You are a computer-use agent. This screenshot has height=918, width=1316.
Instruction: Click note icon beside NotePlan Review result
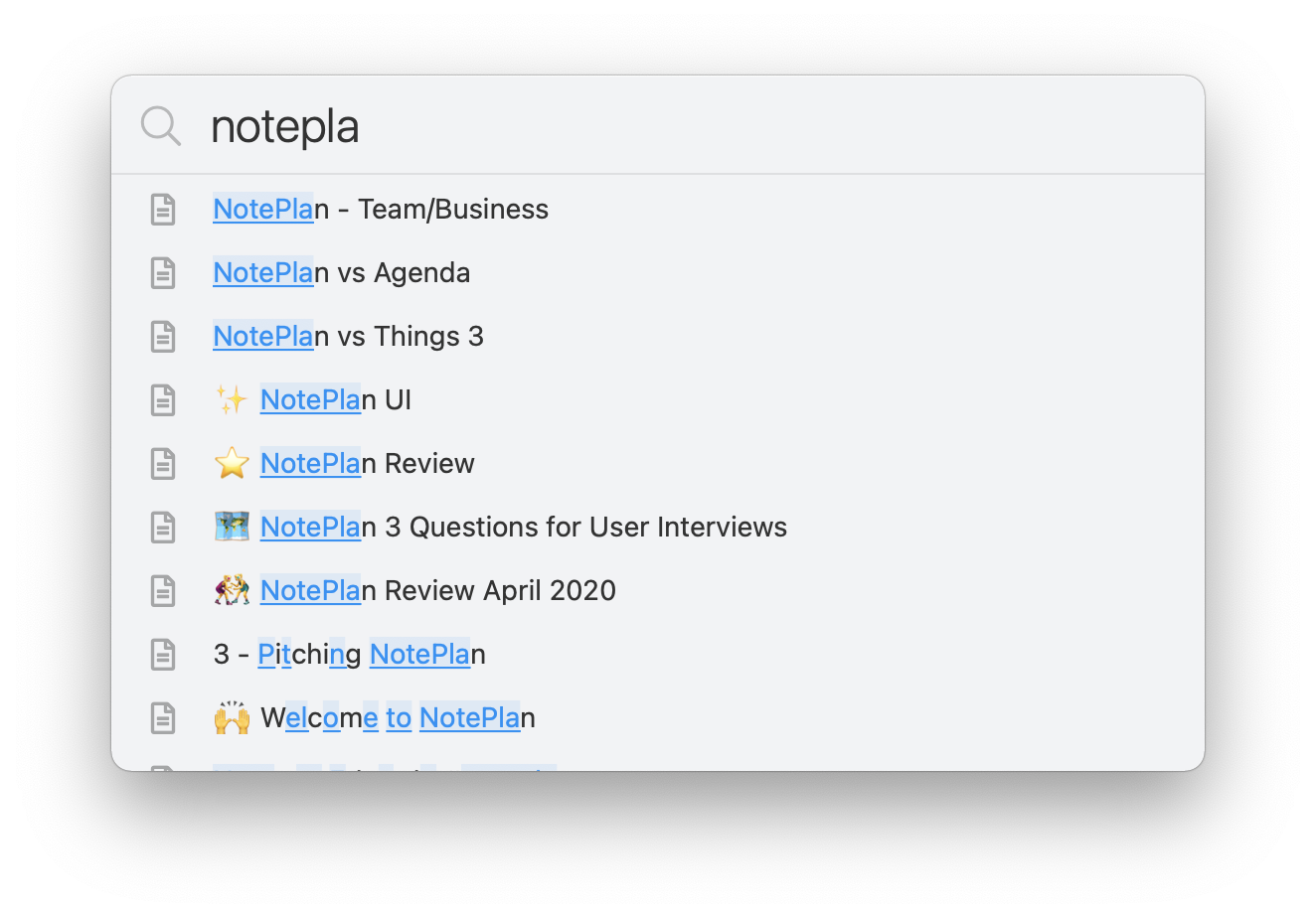click(x=163, y=464)
